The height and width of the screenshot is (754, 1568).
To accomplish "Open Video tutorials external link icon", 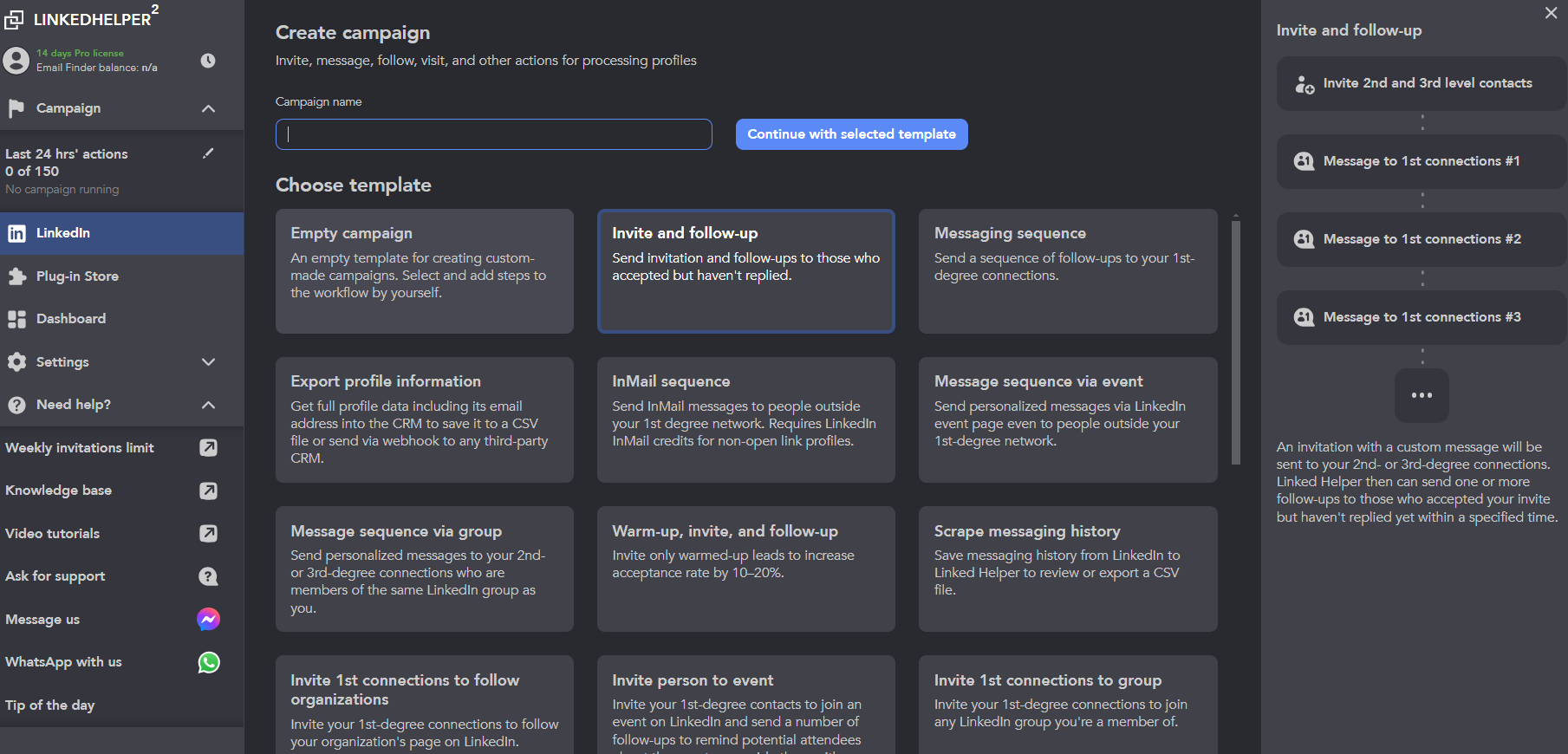I will pos(208,533).
